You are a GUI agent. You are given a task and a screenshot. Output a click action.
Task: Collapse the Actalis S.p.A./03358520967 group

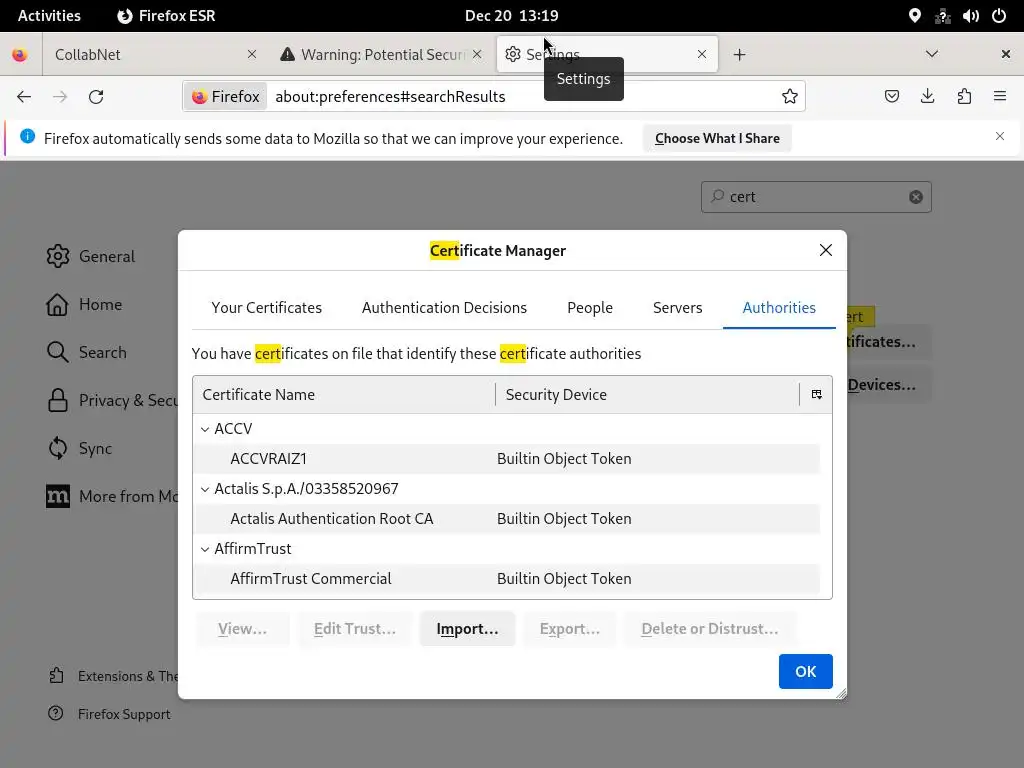click(205, 489)
